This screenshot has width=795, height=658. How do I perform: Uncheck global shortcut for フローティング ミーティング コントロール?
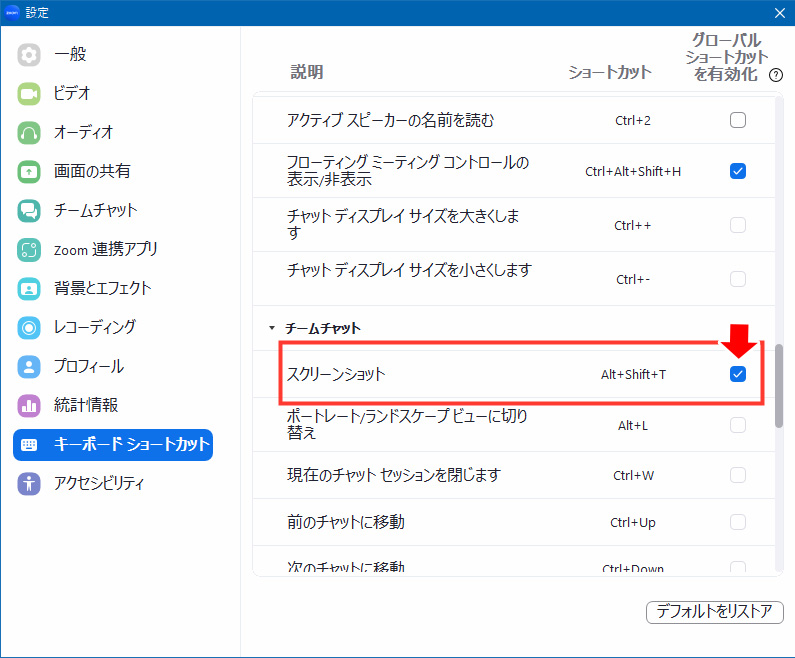(x=738, y=171)
